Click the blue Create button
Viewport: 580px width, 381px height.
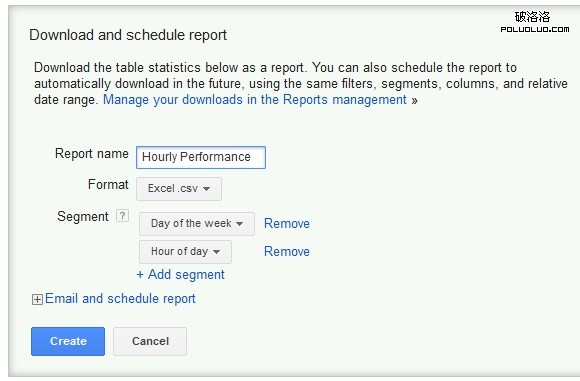click(x=68, y=341)
